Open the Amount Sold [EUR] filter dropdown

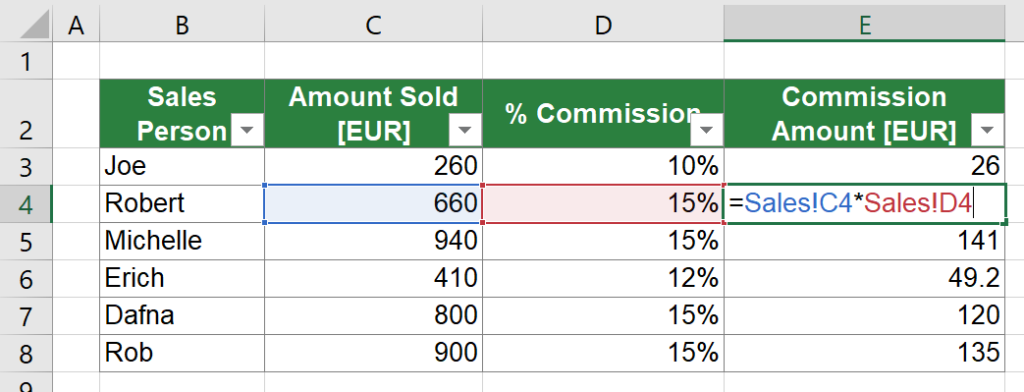(465, 132)
